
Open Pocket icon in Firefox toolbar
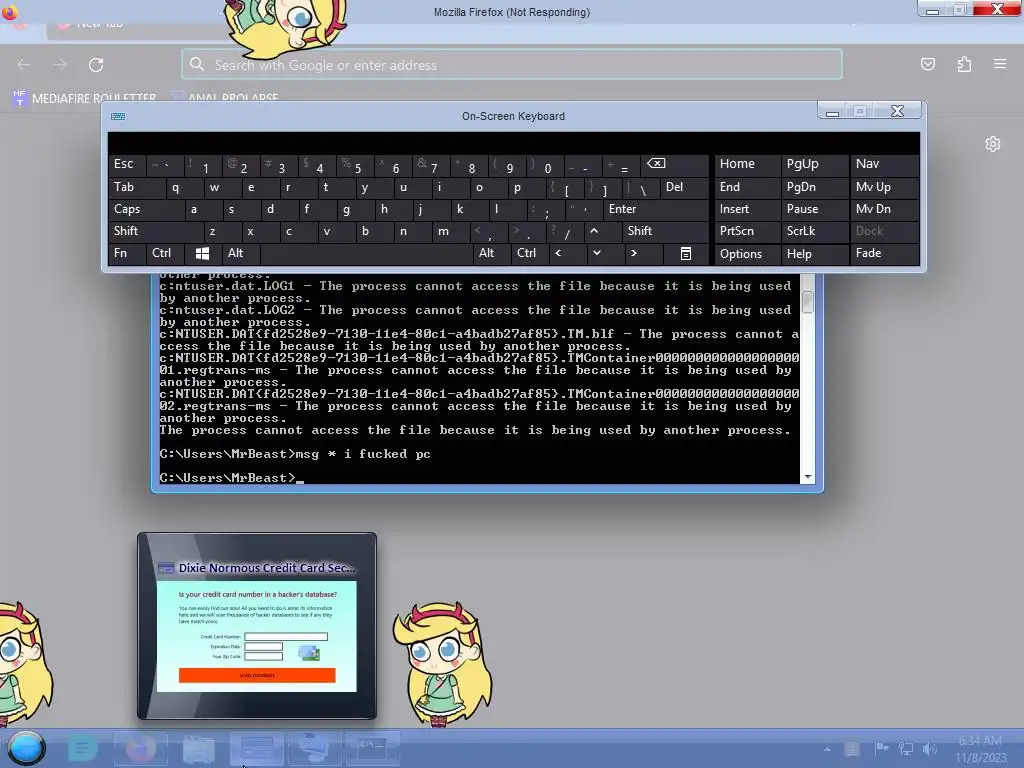tap(927, 64)
